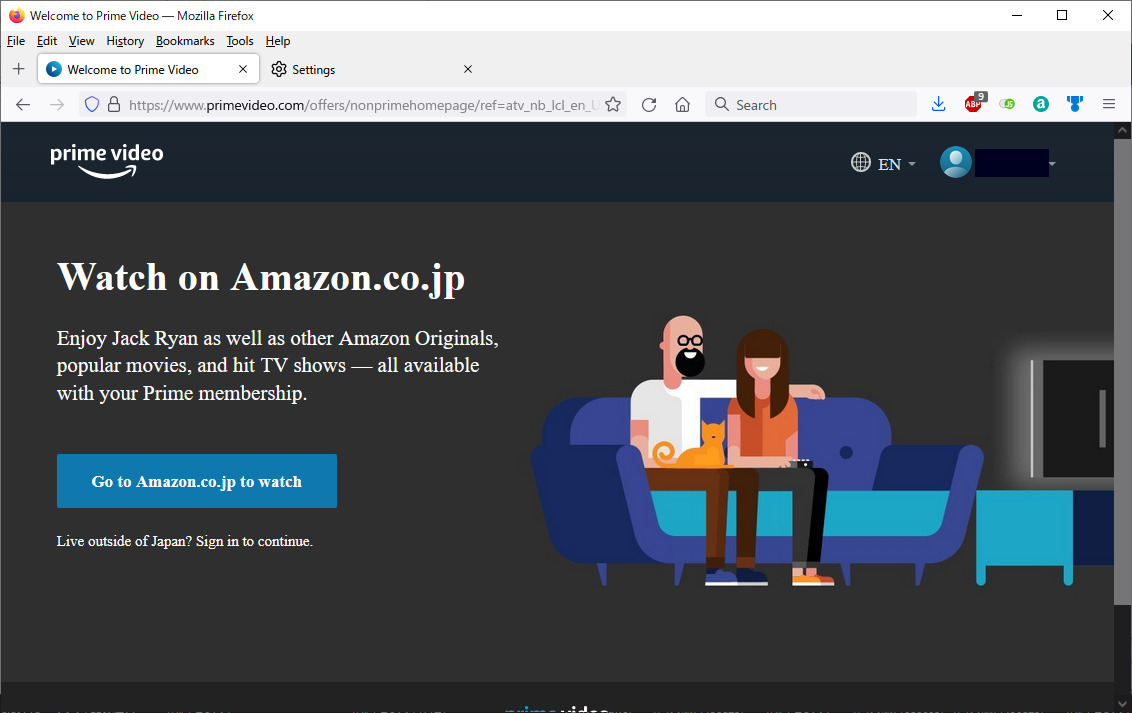Open the Help menu
Image resolution: width=1132 pixels, height=713 pixels.
pyautogui.click(x=278, y=41)
